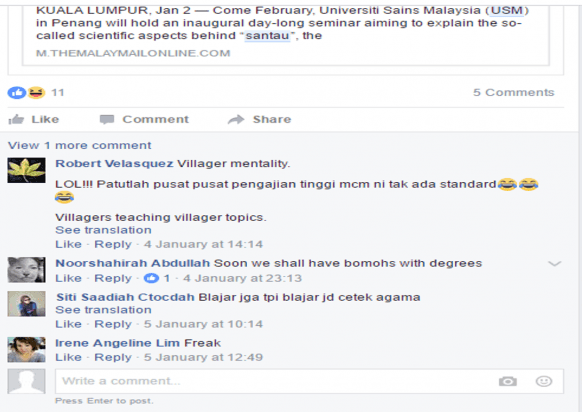Open timestamp 4 January at 14:14
Screen dimensions: 582x412
tap(203, 244)
